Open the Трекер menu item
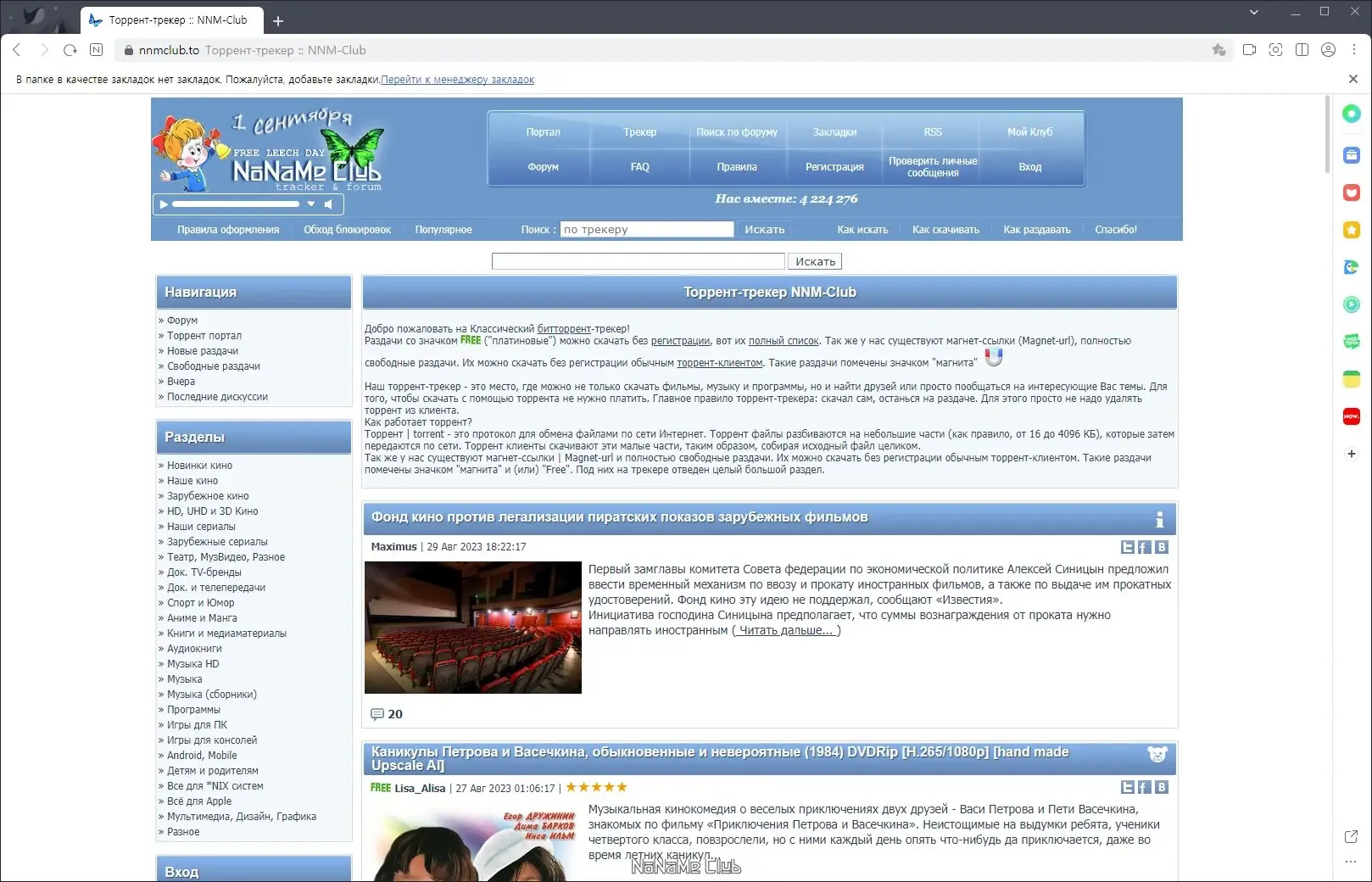Image resolution: width=1372 pixels, height=882 pixels. (x=640, y=132)
